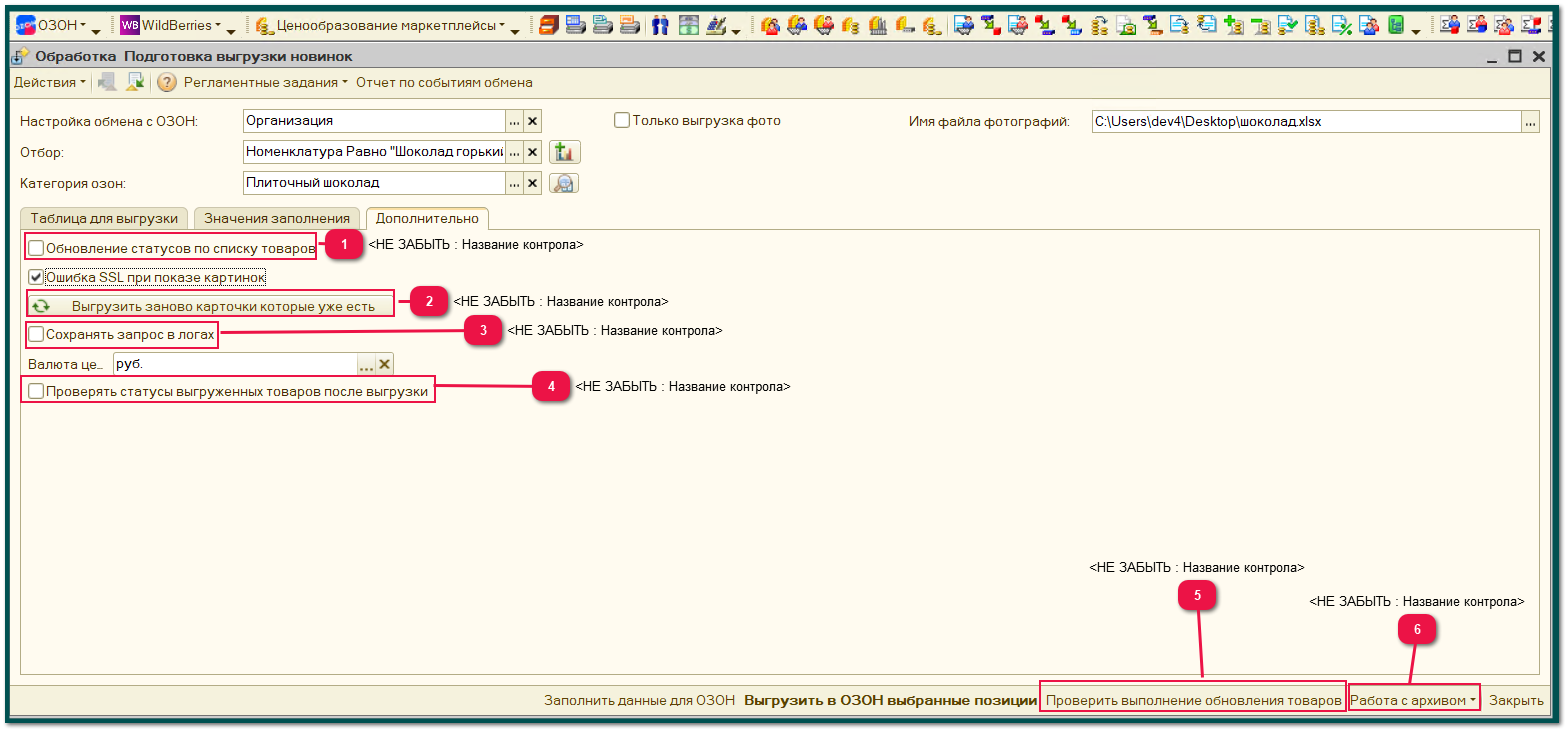This screenshot has width=1568, height=732.
Task: Clear the Отбор field value
Action: tap(533, 152)
